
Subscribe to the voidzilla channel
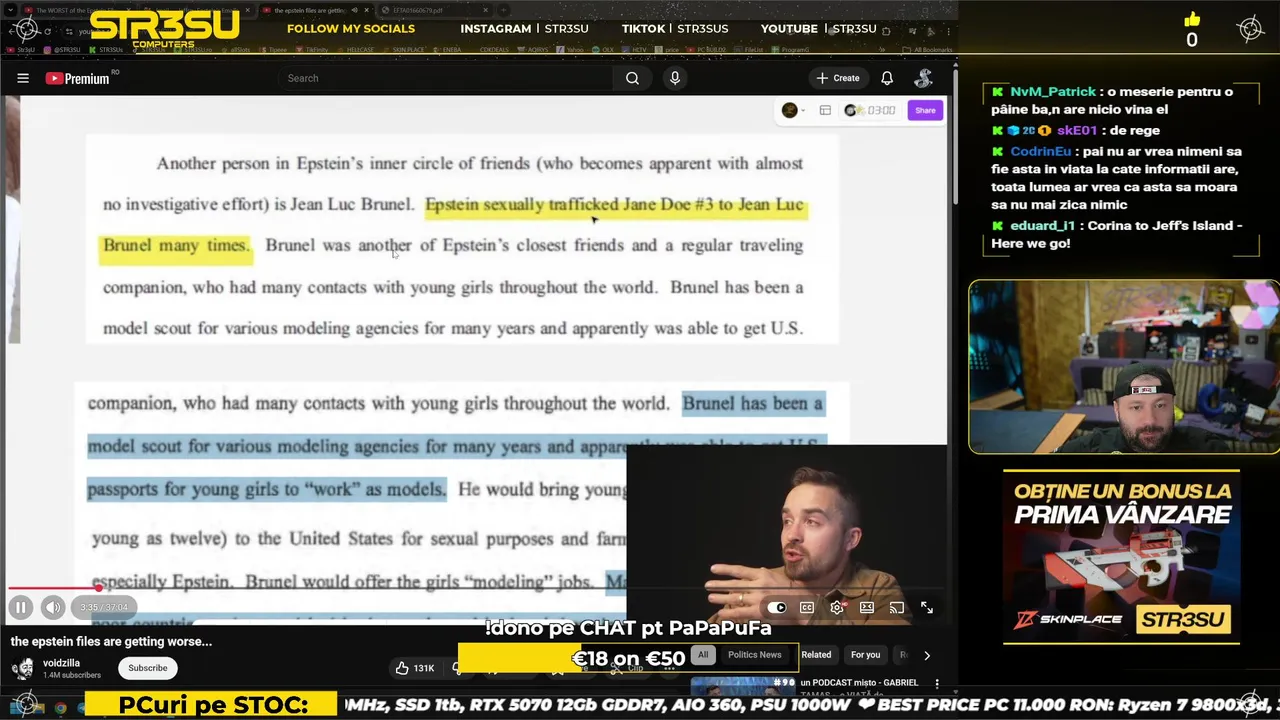pos(148,668)
